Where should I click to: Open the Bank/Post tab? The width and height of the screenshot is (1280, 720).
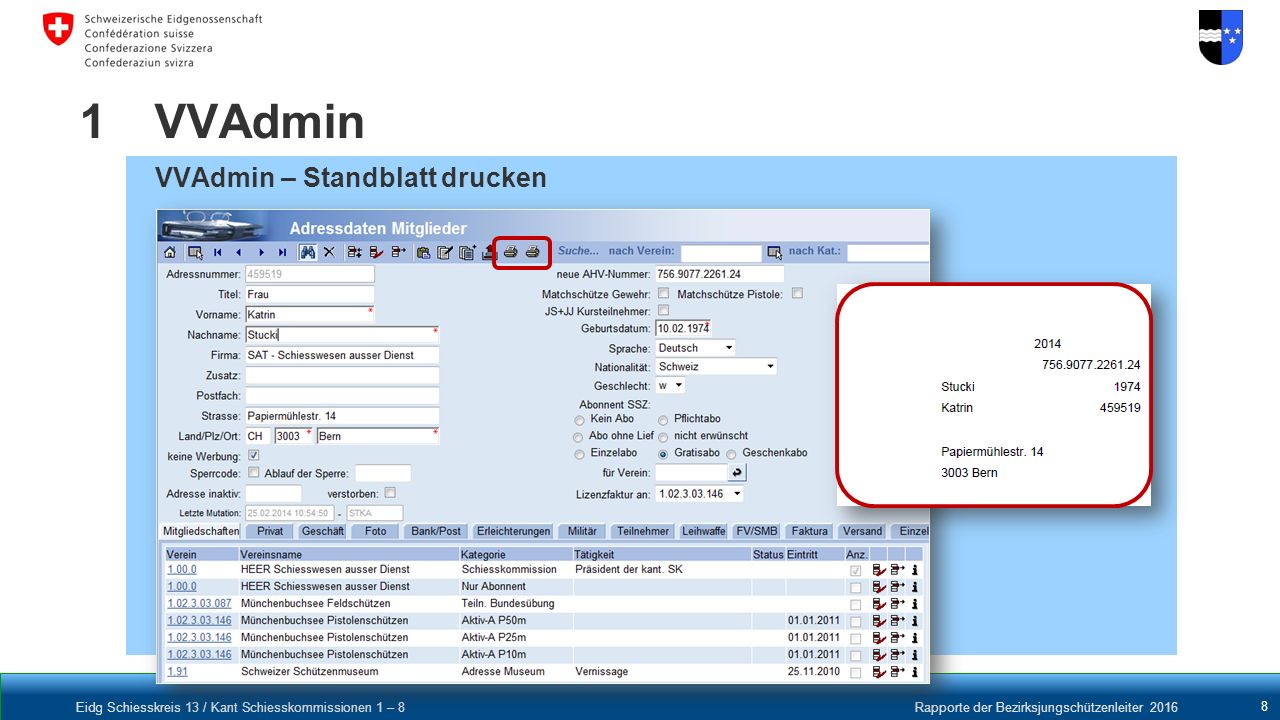[x=436, y=531]
